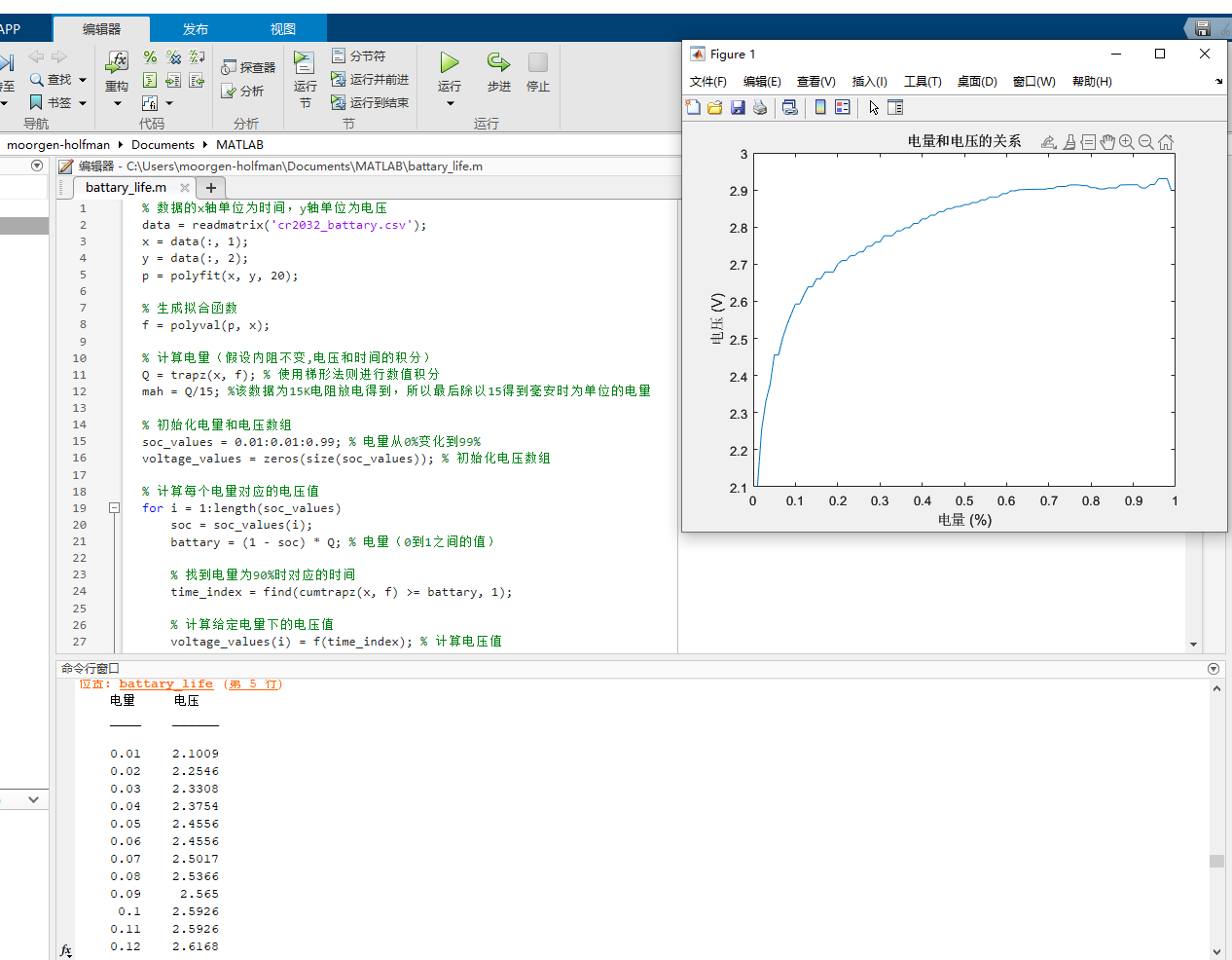Click the Run Section (运行节) icon
The width and height of the screenshot is (1232, 960).
click(x=305, y=63)
